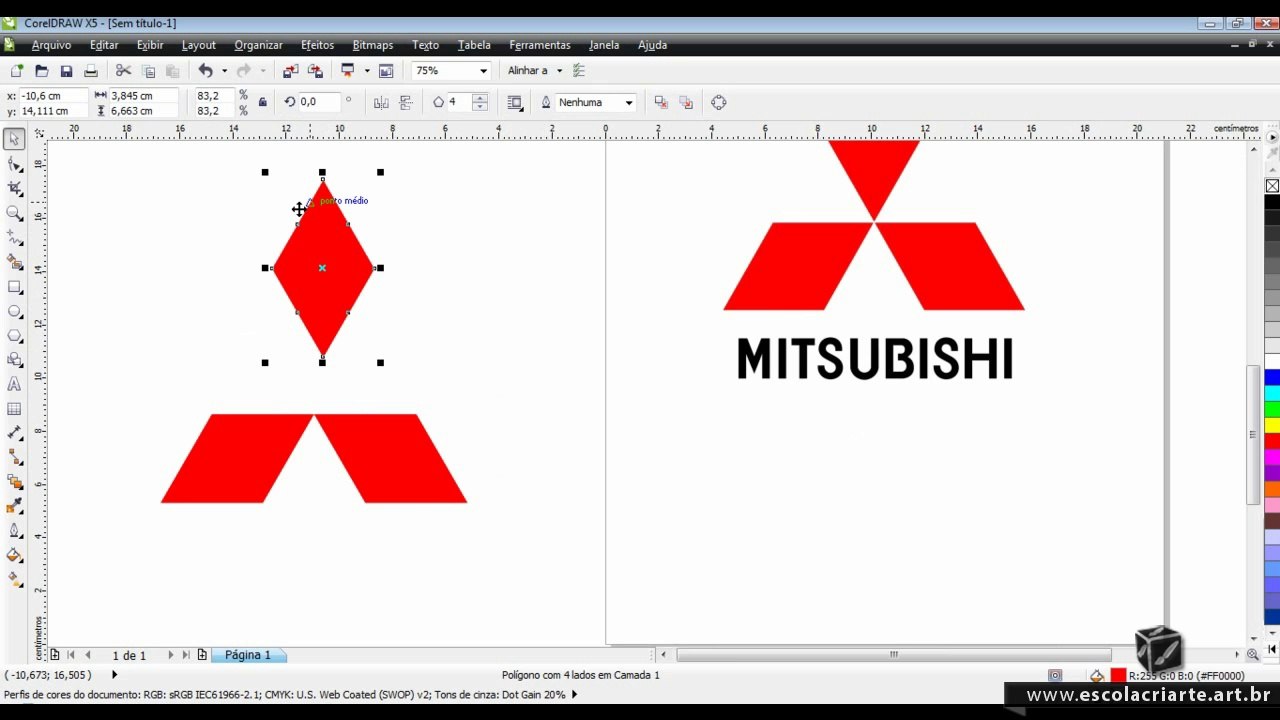This screenshot has height=720, width=1280.
Task: Click the horizontal scrollbar thumb
Action: tap(893, 655)
